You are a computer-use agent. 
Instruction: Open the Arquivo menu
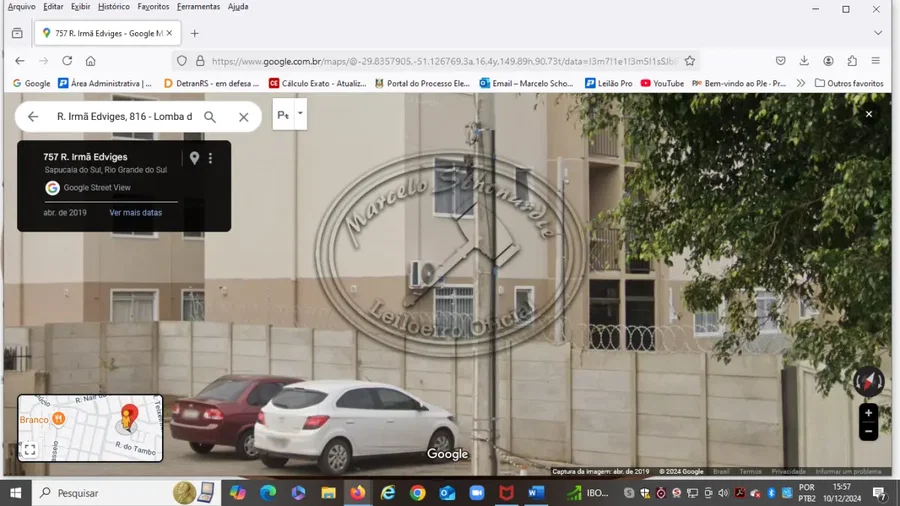click(x=21, y=7)
